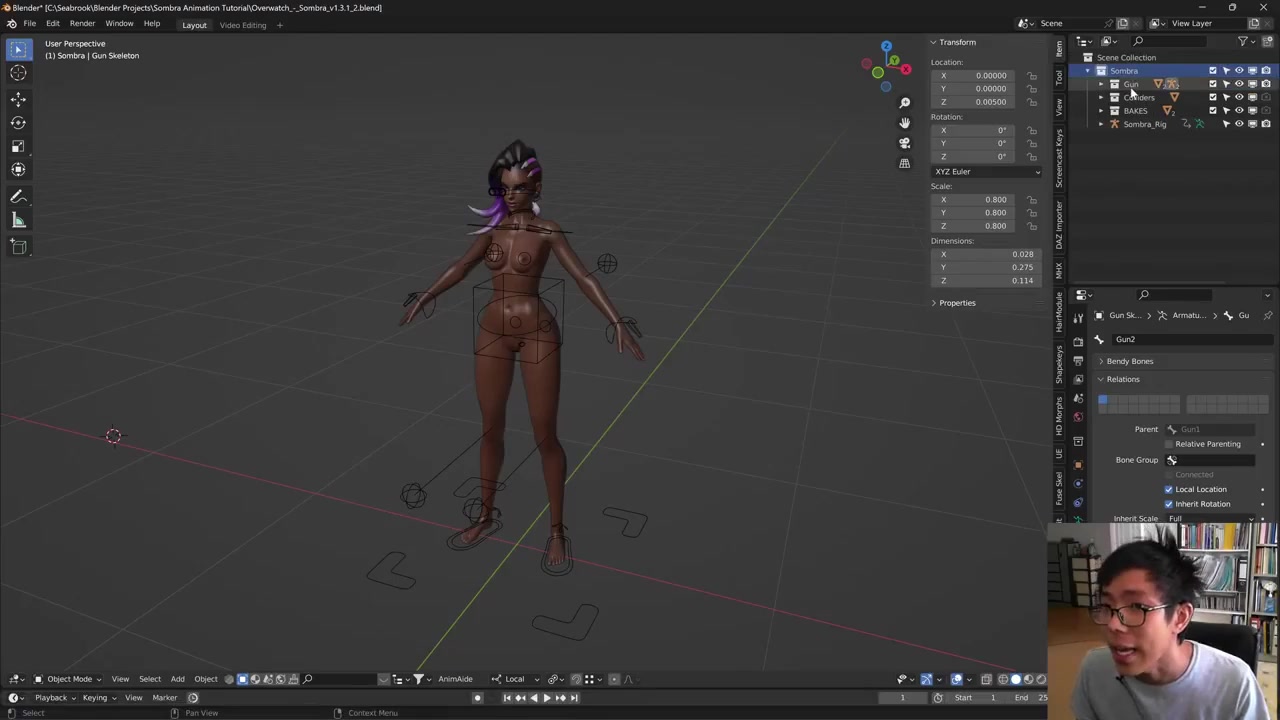Switch to Video Editing workspace tab

(243, 25)
